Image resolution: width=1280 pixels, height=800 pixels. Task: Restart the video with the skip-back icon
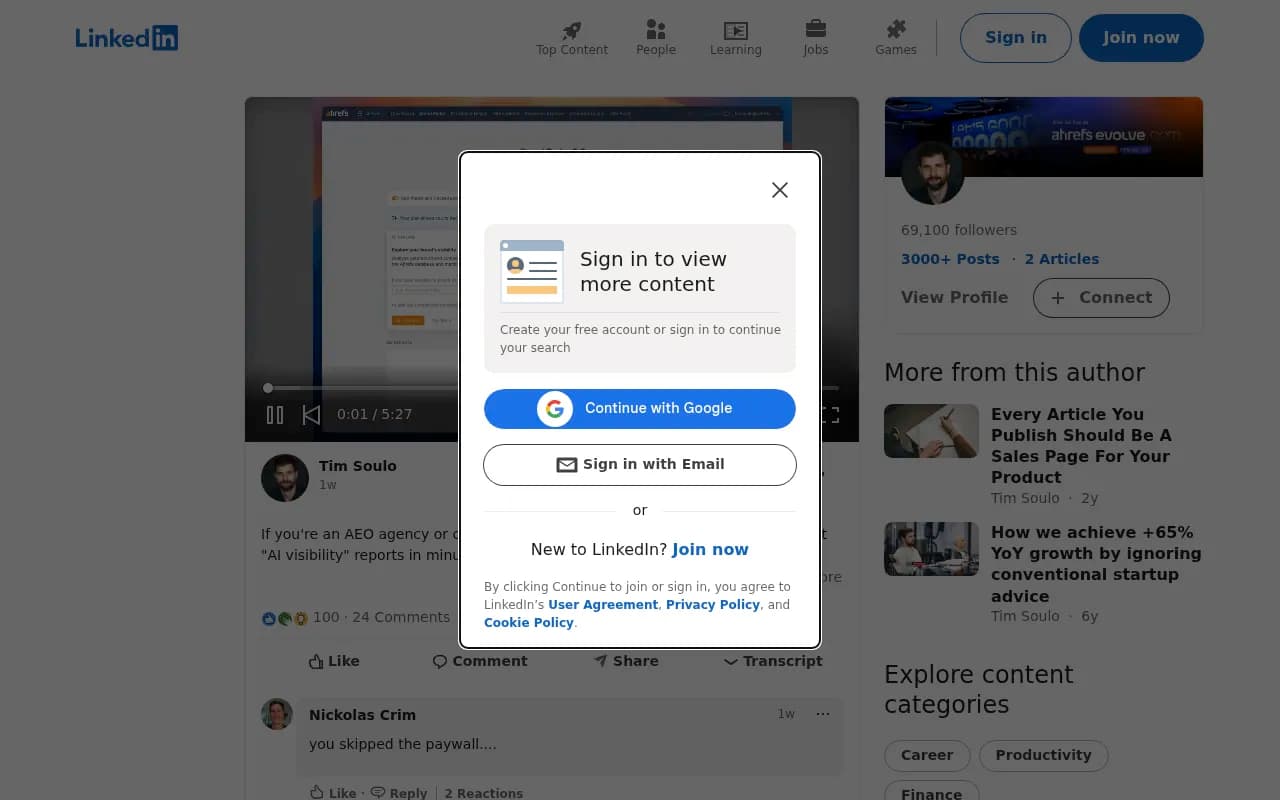point(311,414)
